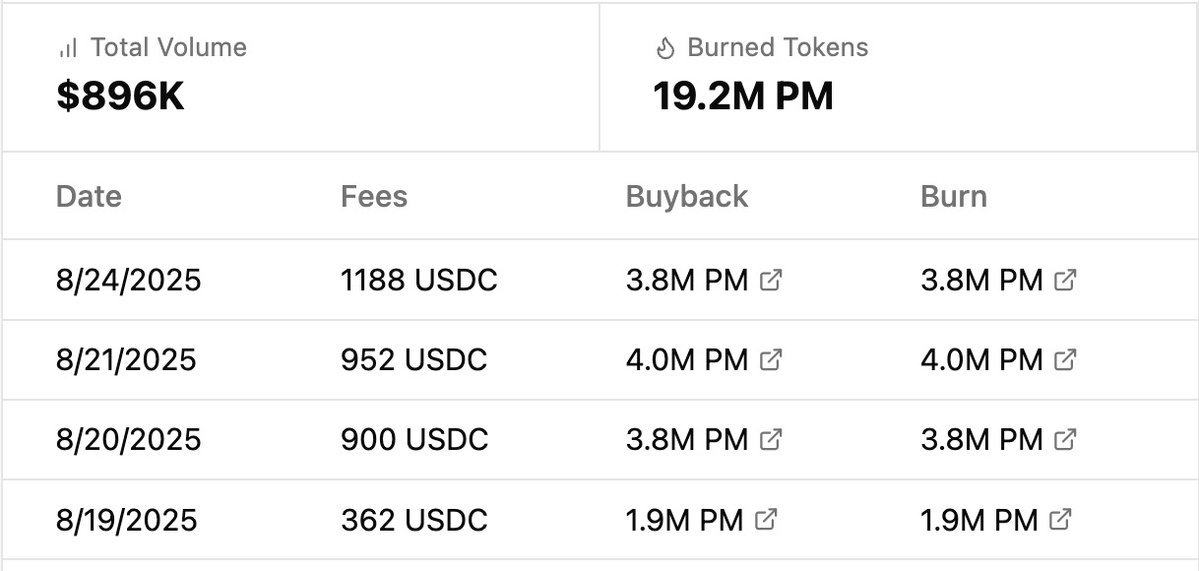
Task: Click the Burn column header
Action: click(x=953, y=196)
